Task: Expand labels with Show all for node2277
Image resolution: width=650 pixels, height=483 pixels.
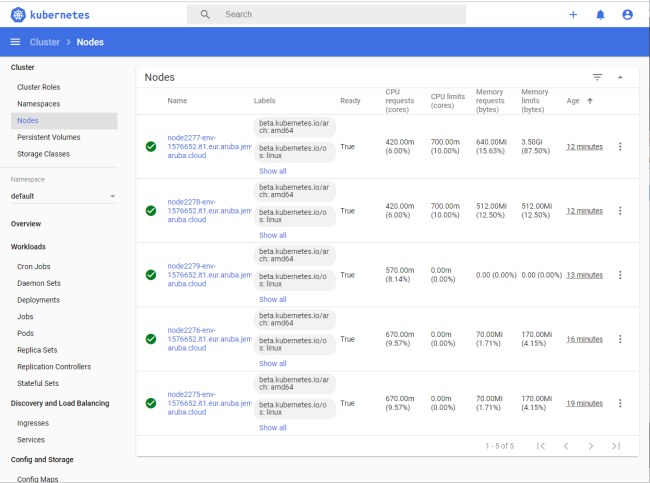Action: click(x=273, y=171)
